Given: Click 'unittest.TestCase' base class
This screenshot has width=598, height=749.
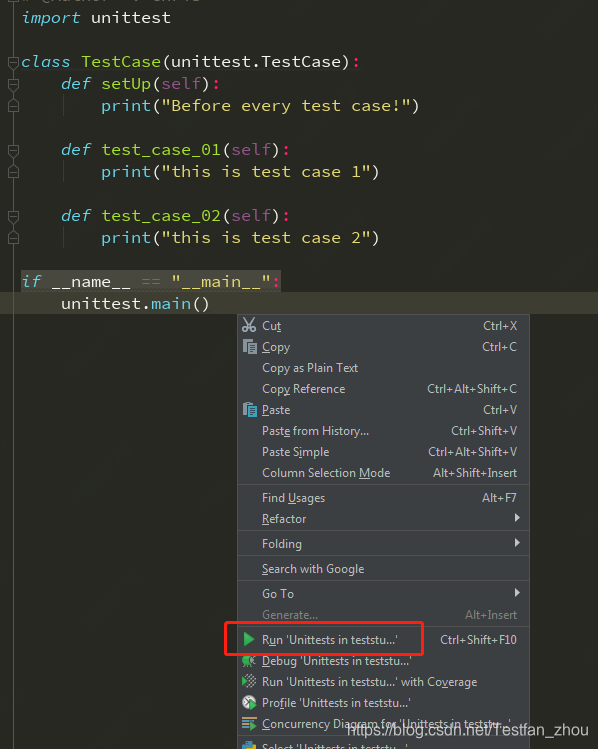Looking at the screenshot, I should pyautogui.click(x=256, y=62).
